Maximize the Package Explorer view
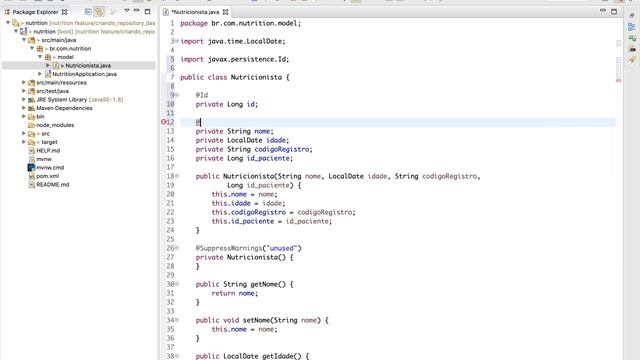The height and width of the screenshot is (360, 640). 147,11
